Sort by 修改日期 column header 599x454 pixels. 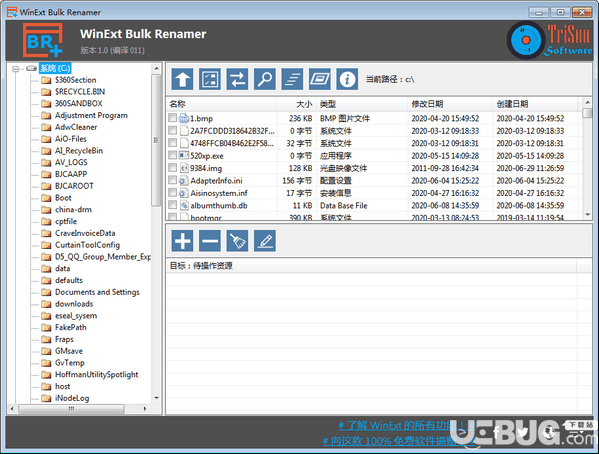pyautogui.click(x=450, y=104)
